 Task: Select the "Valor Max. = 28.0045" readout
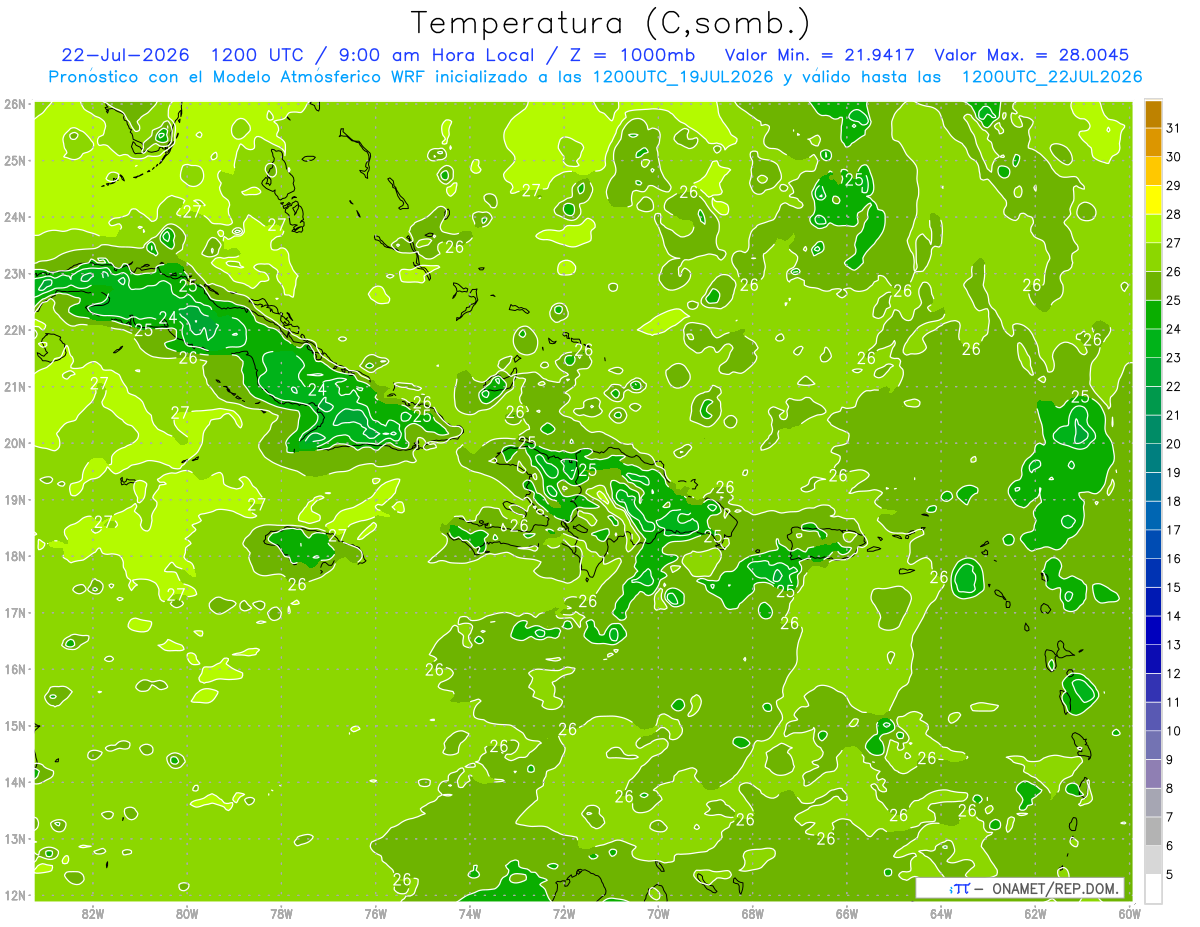1032,55
